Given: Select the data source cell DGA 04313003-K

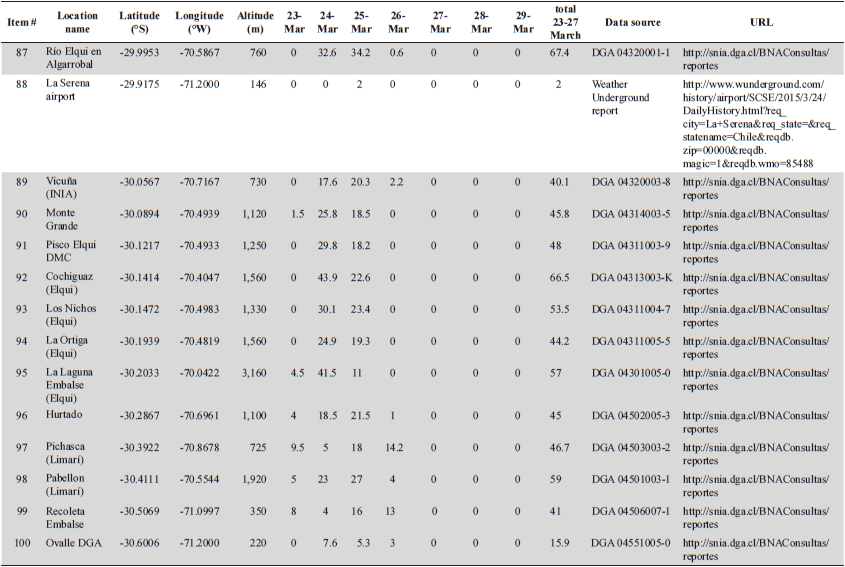Looking at the screenshot, I should tap(631, 277).
